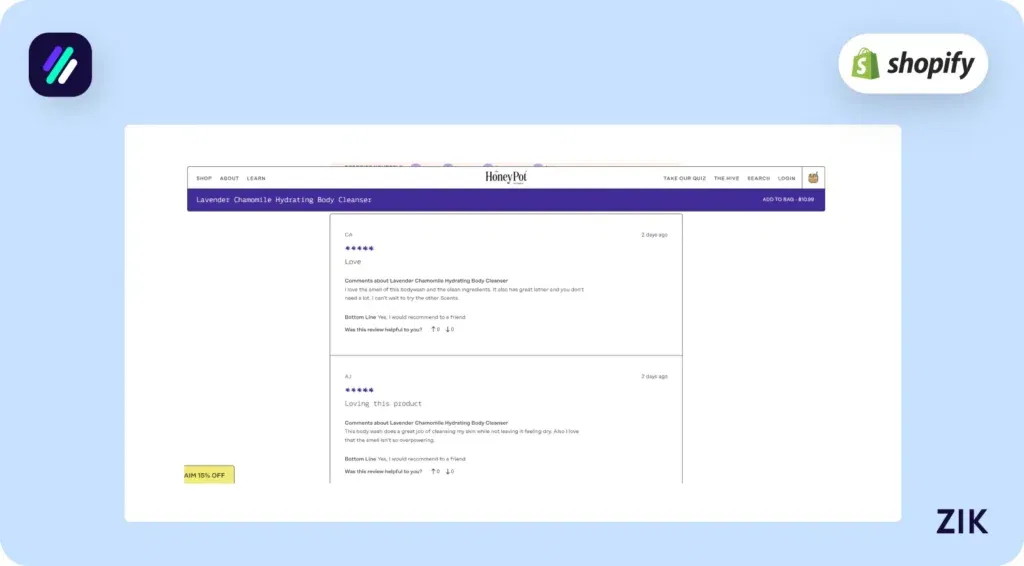Upvote the review by CA
1024x566 pixels.
pos(434,329)
